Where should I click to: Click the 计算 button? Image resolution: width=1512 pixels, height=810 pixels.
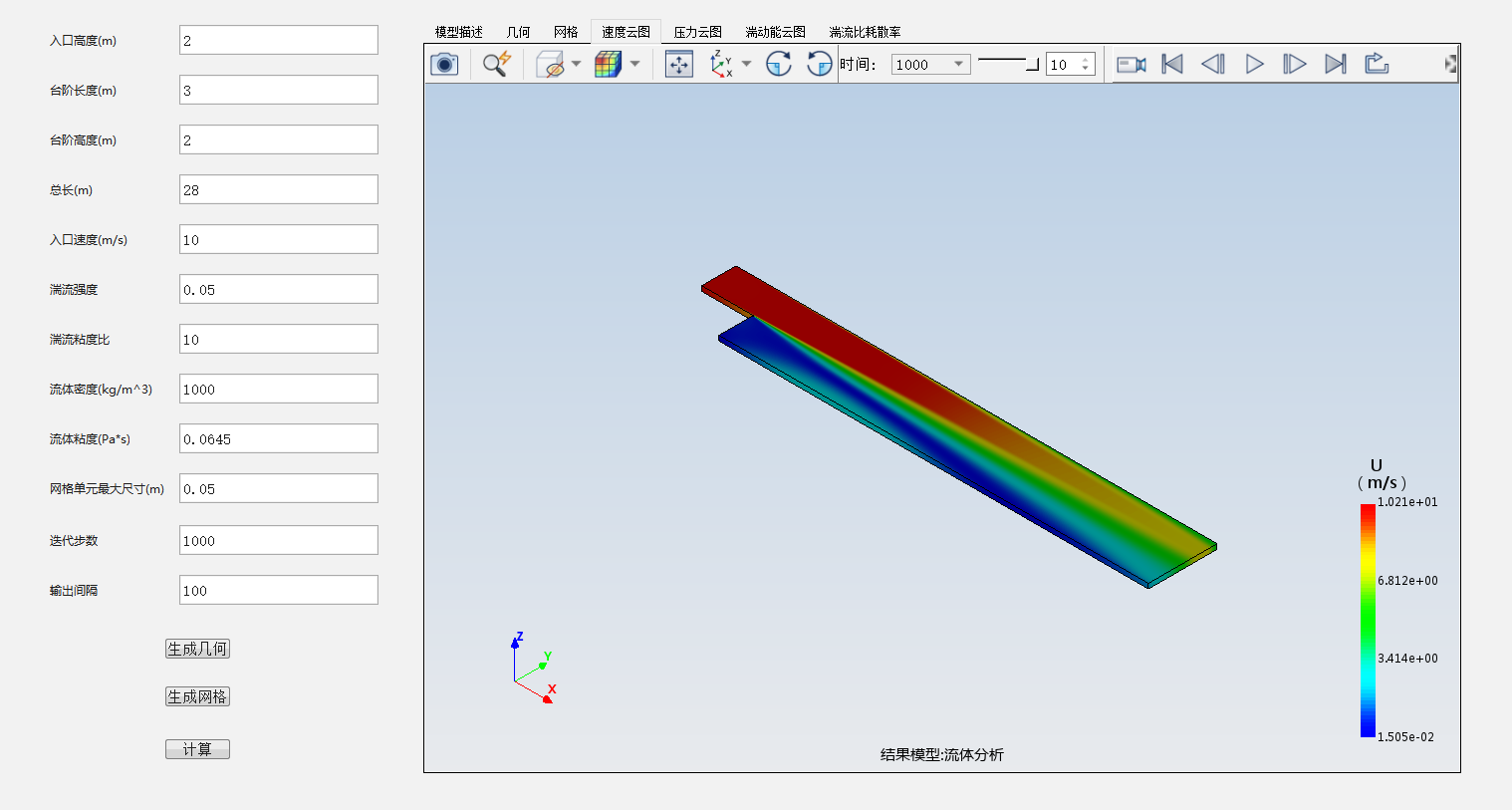click(197, 749)
